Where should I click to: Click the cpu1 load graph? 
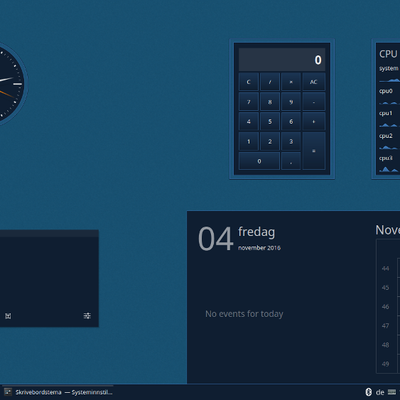pyautogui.click(x=389, y=124)
